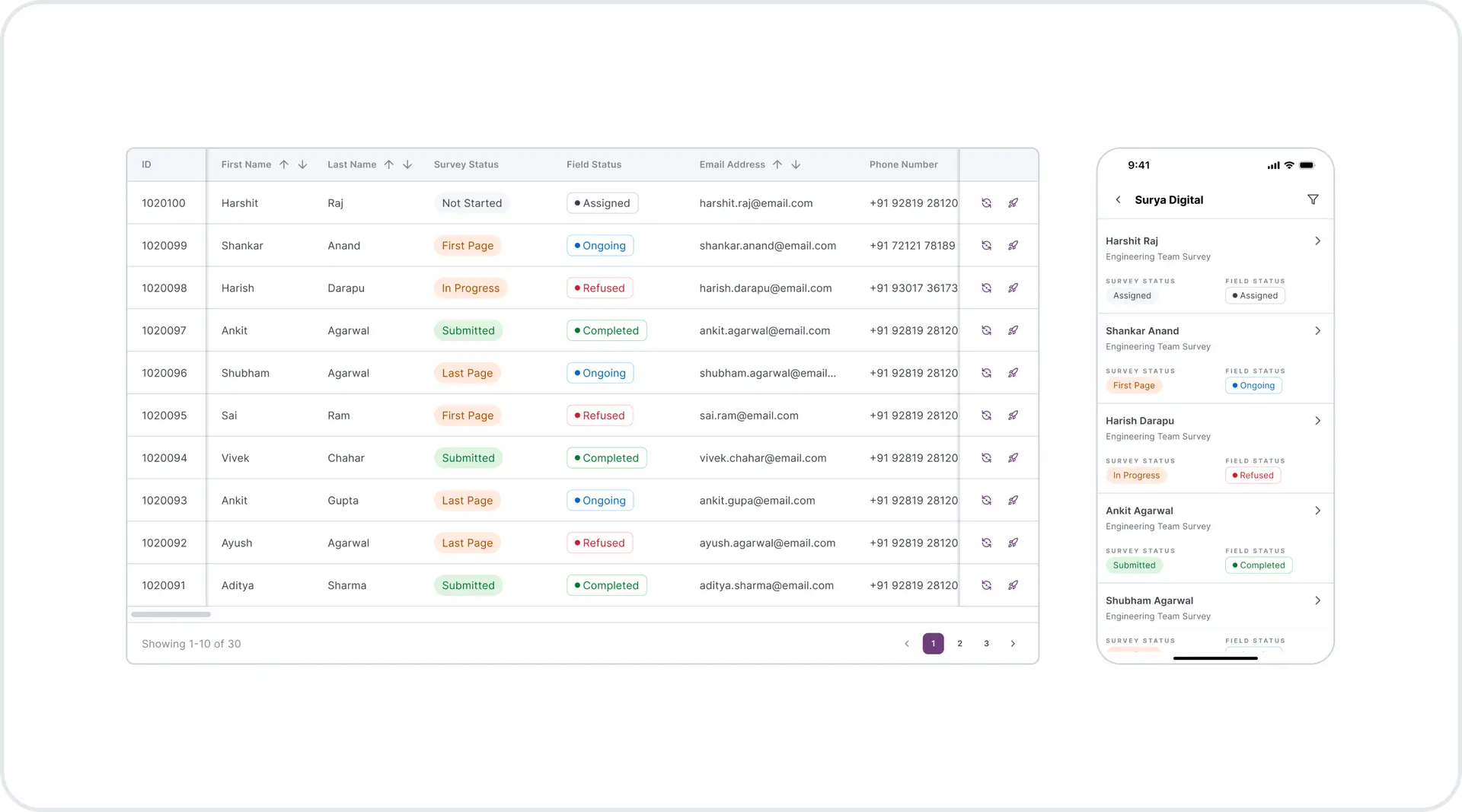The image size is (1462, 812).
Task: Click the sync icon in Shankar Anand row
Action: pyautogui.click(x=986, y=246)
